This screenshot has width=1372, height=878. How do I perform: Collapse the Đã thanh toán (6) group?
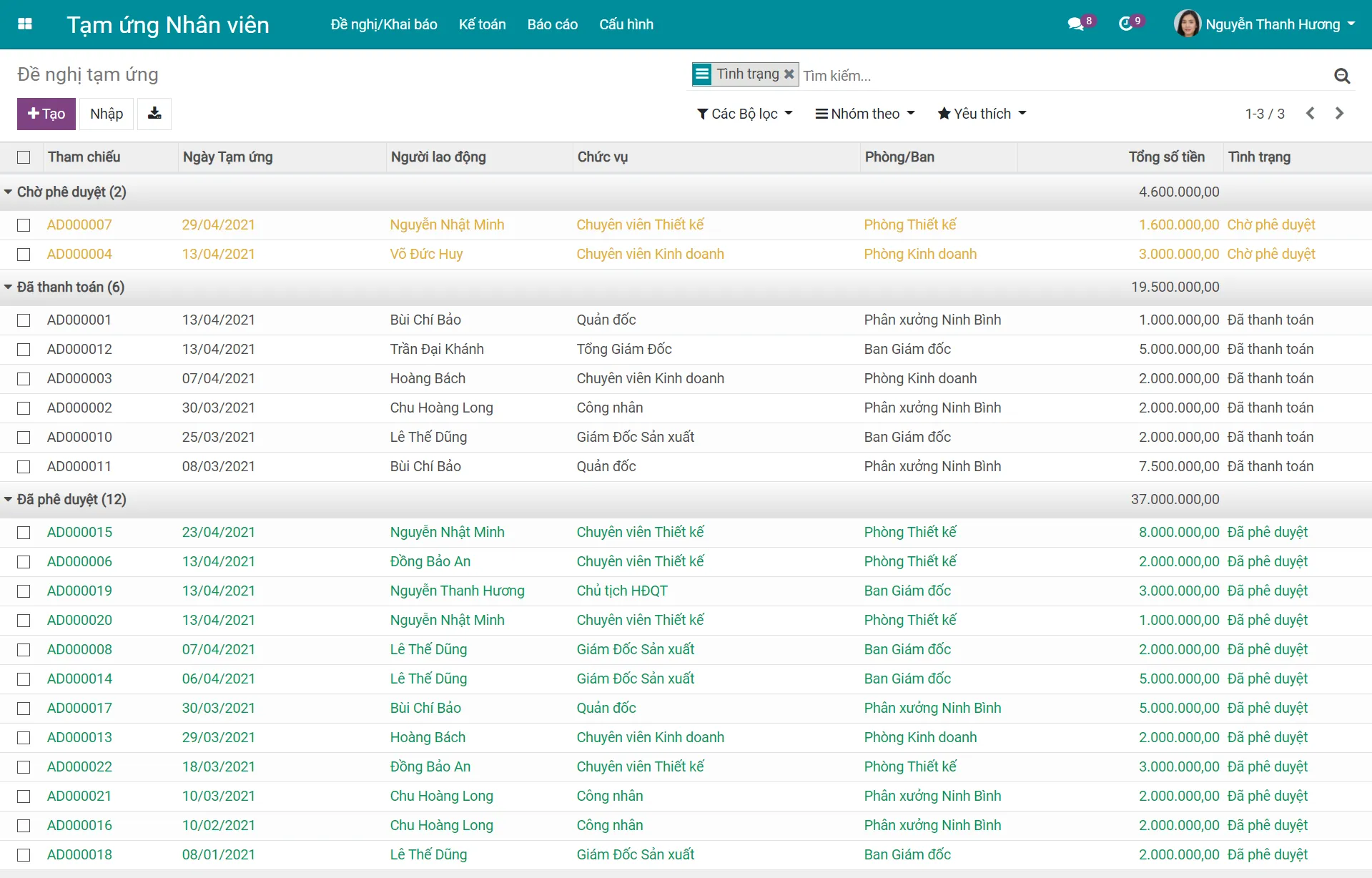click(x=64, y=287)
